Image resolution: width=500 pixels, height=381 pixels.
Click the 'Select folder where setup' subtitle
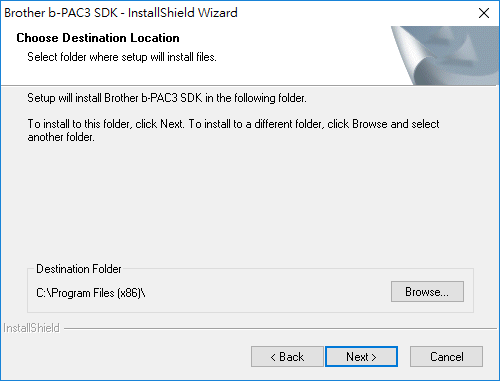click(122, 57)
